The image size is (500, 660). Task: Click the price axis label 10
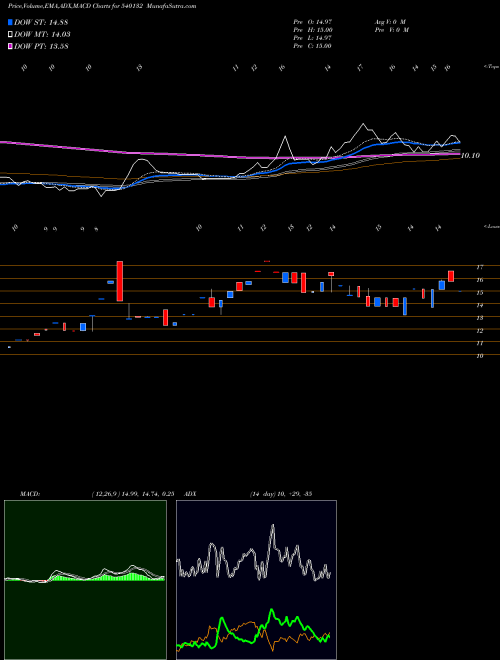click(x=479, y=356)
